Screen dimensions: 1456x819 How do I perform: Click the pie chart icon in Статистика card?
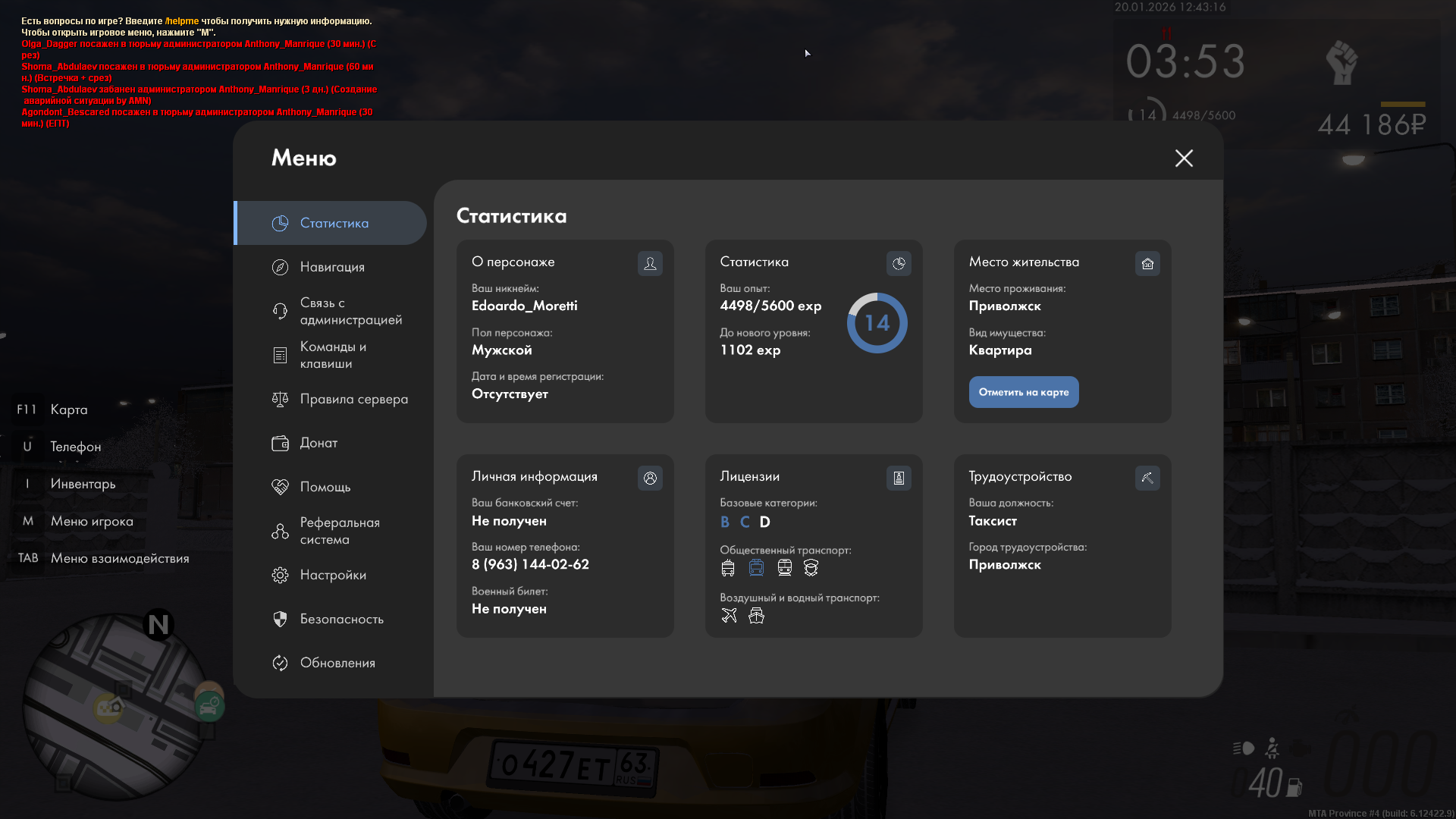point(899,263)
